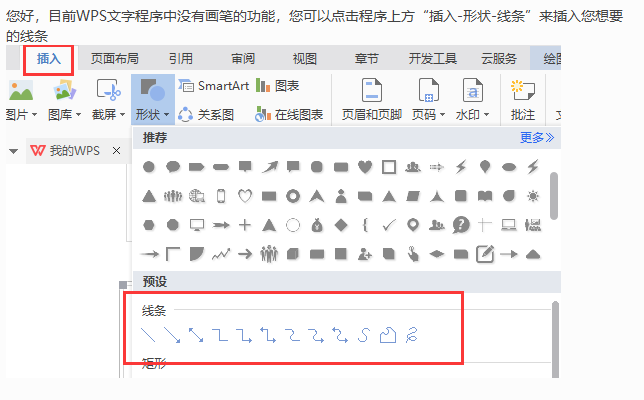644x400 pixels.
Task: Open the 插入 ribbon tab
Action: (x=49, y=59)
